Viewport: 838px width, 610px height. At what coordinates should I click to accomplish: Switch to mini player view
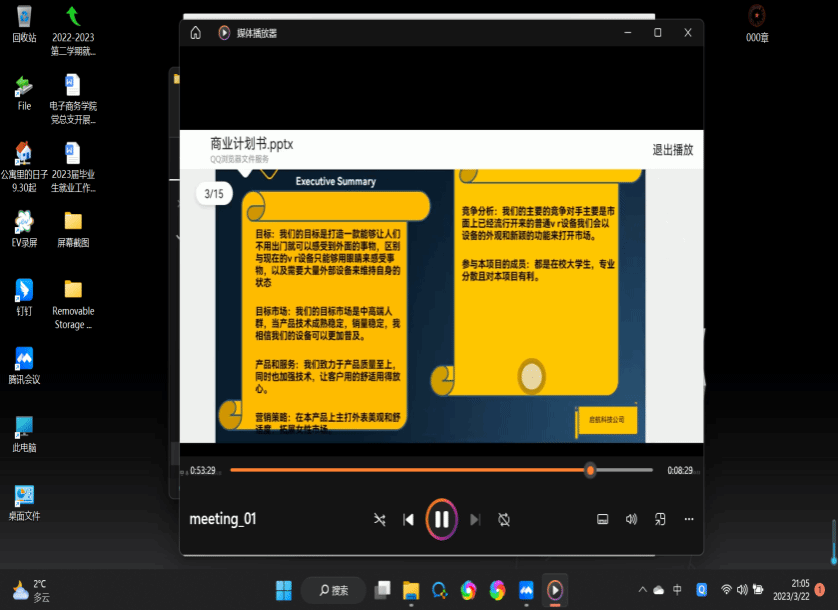click(x=660, y=519)
